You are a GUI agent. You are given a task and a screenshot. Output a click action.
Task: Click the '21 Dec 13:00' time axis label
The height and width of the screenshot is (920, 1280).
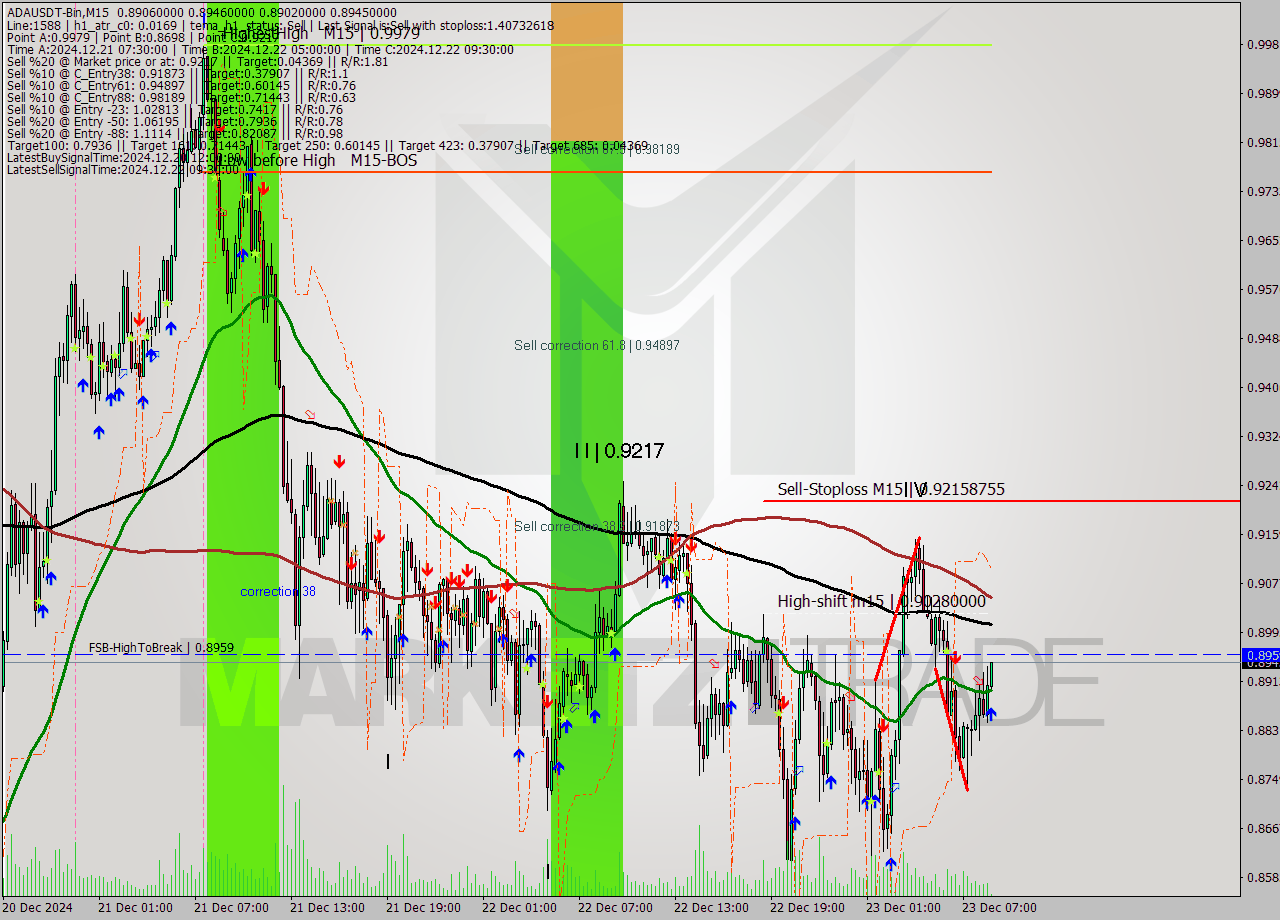coord(327,908)
